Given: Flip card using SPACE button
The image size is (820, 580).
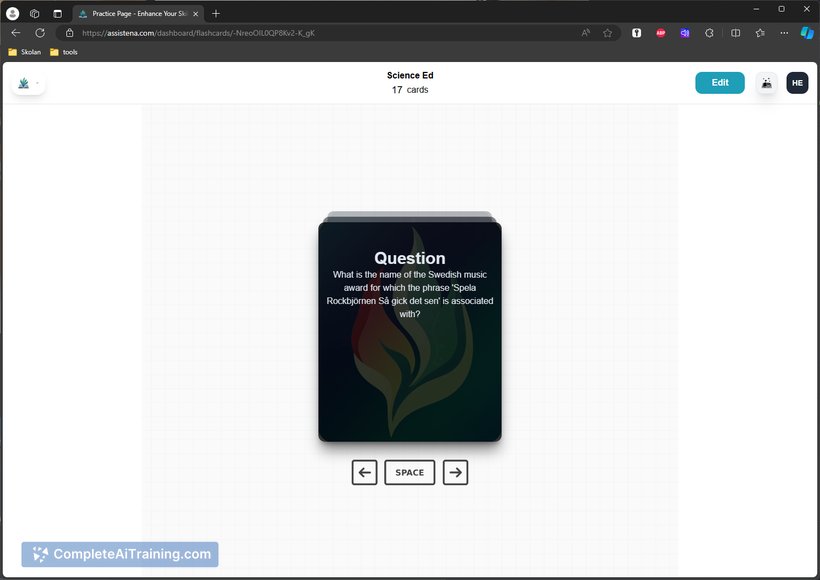Looking at the screenshot, I should coord(409,472).
